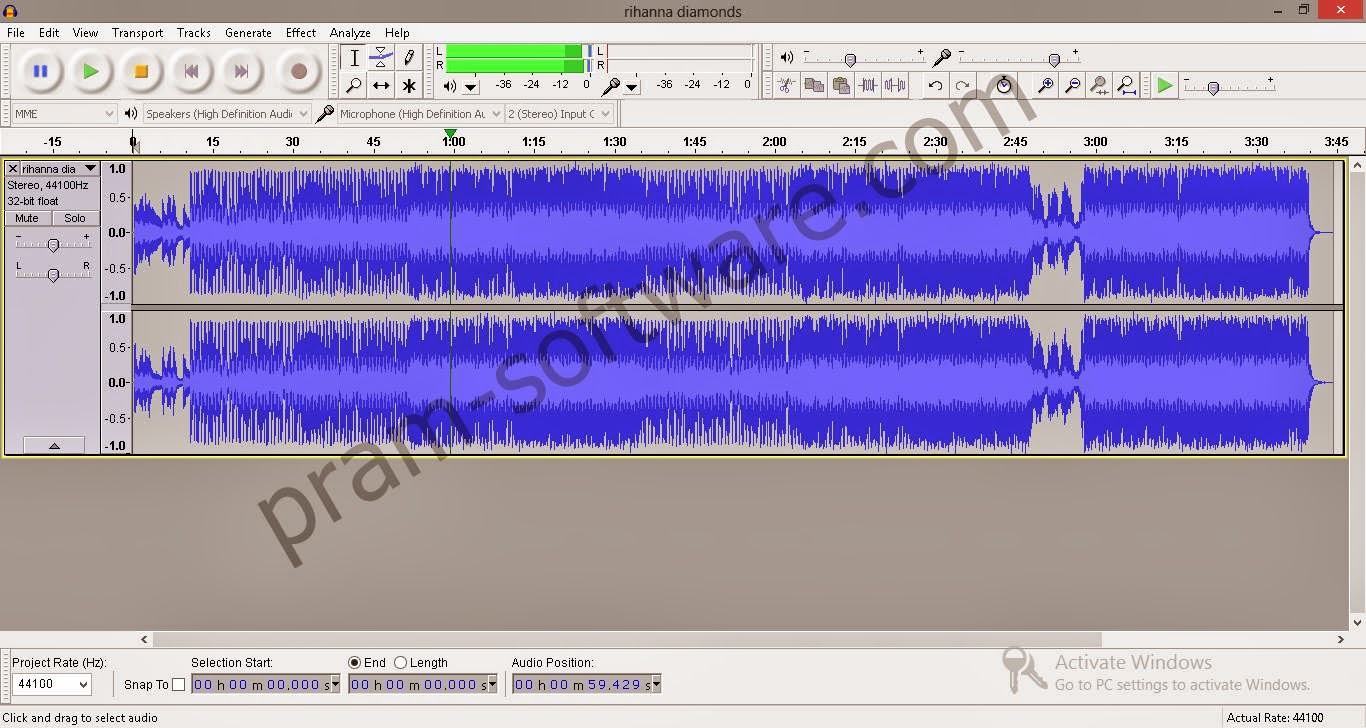Open the Edit menu
This screenshot has width=1366, height=728.
[49, 33]
